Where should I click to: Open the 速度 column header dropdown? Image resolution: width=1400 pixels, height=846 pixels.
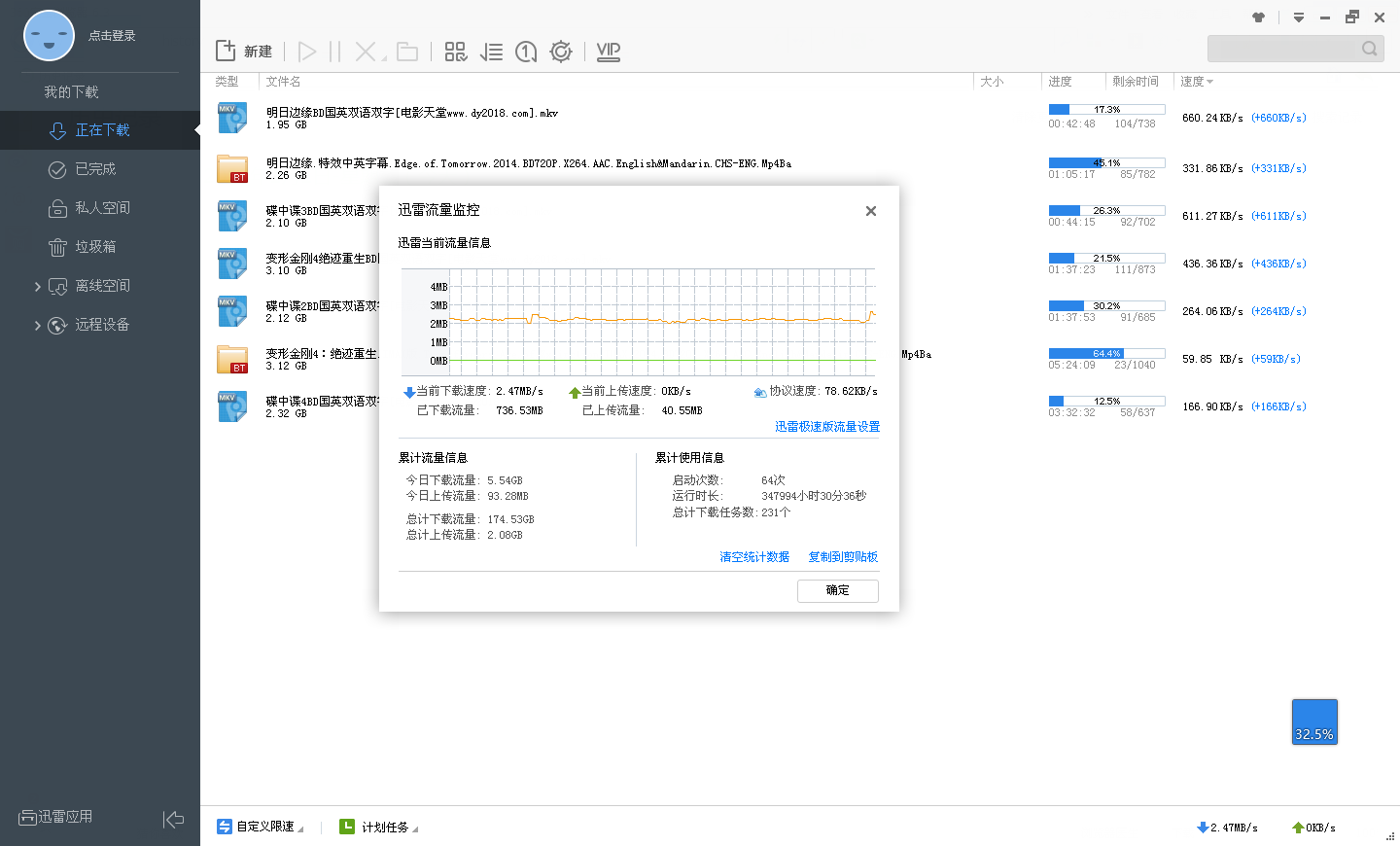[x=1197, y=82]
